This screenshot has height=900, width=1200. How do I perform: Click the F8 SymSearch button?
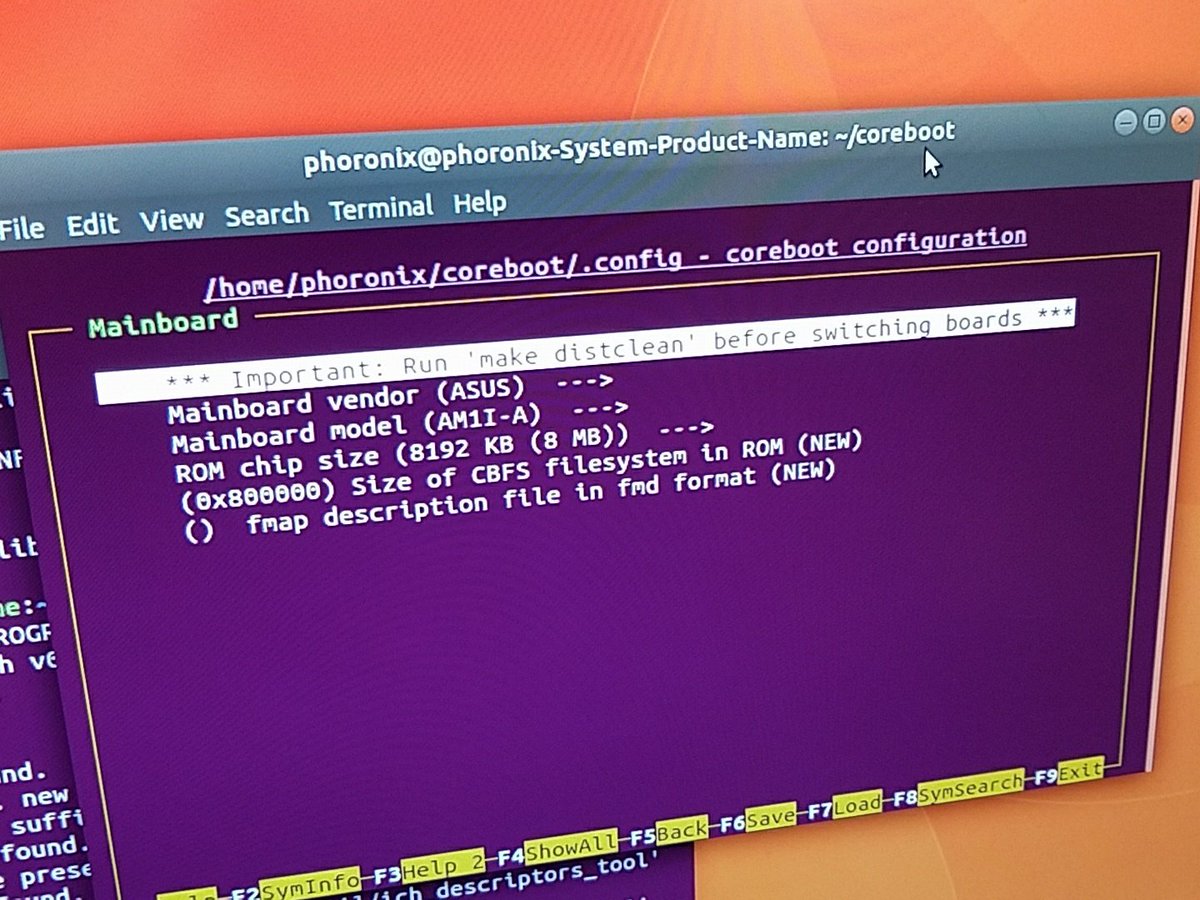pyautogui.click(x=960, y=788)
